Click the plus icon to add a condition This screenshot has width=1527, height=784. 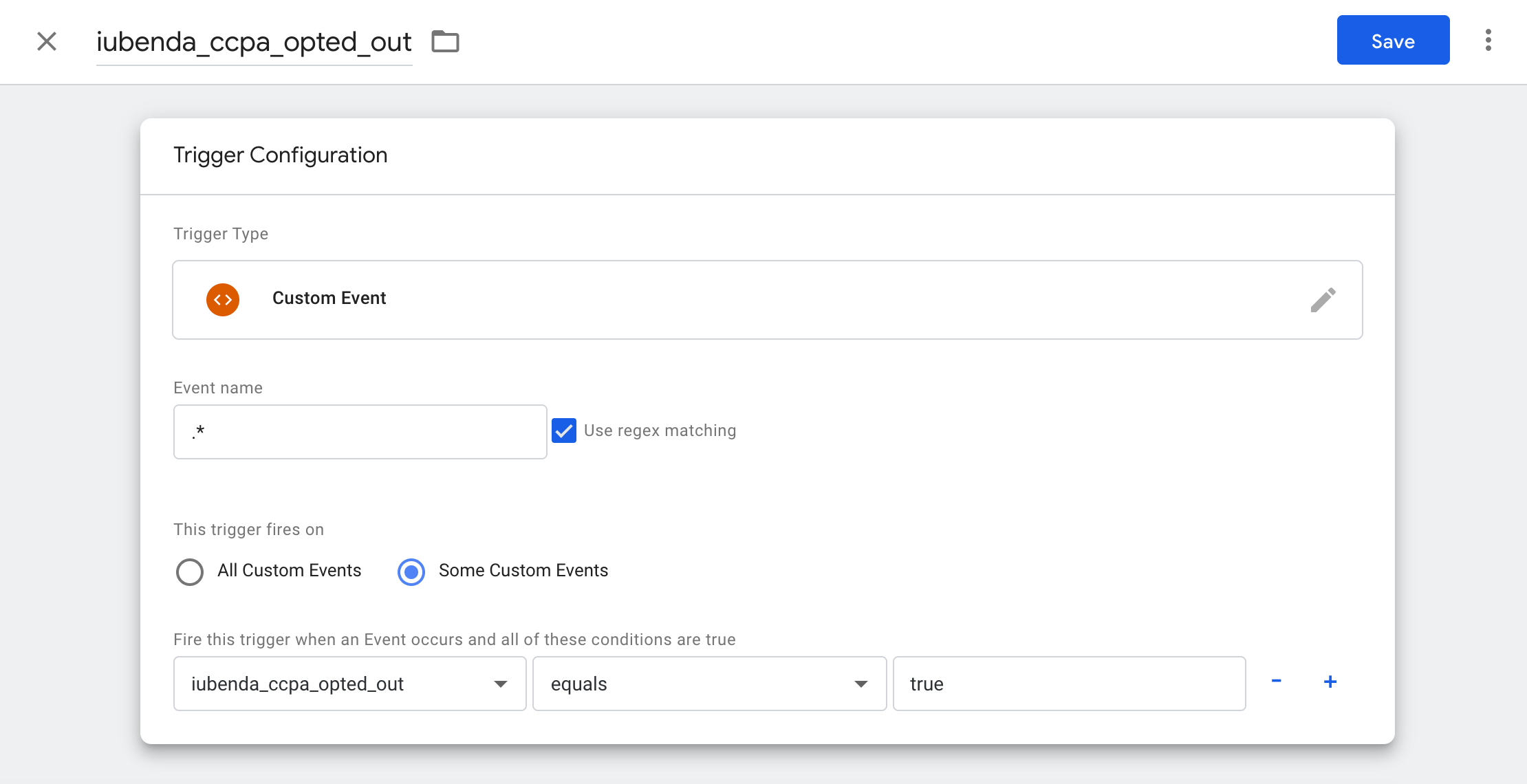pos(1330,682)
